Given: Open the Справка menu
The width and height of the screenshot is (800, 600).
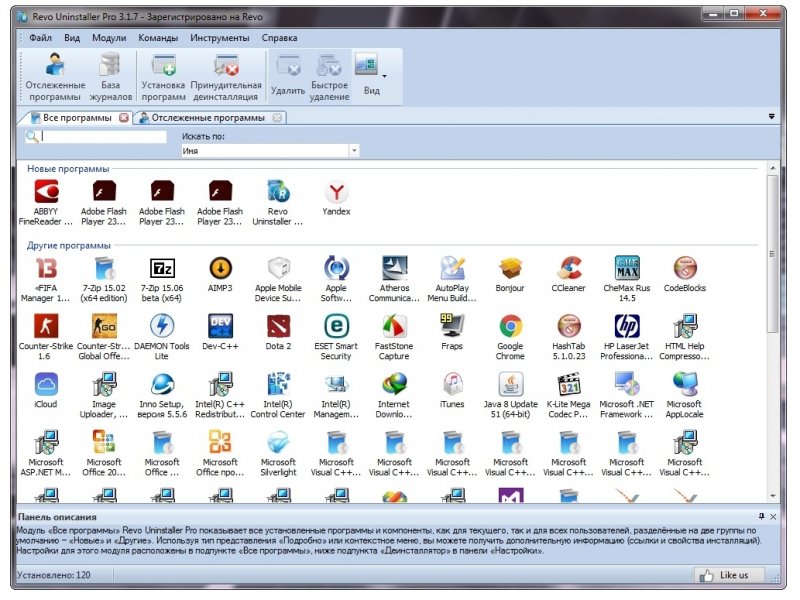Looking at the screenshot, I should (x=280, y=38).
